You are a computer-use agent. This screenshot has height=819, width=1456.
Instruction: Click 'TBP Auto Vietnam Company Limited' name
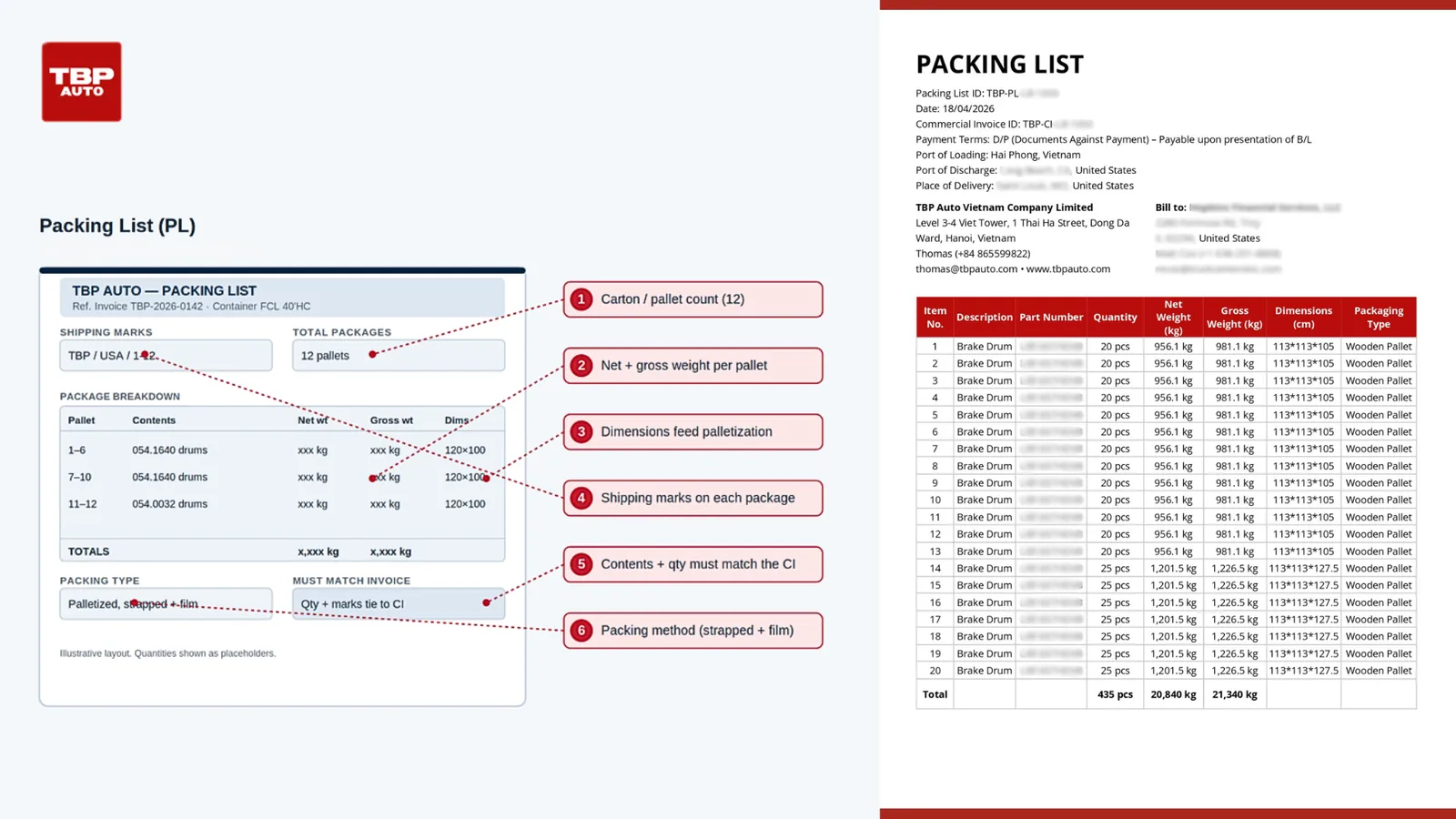tap(1004, 208)
